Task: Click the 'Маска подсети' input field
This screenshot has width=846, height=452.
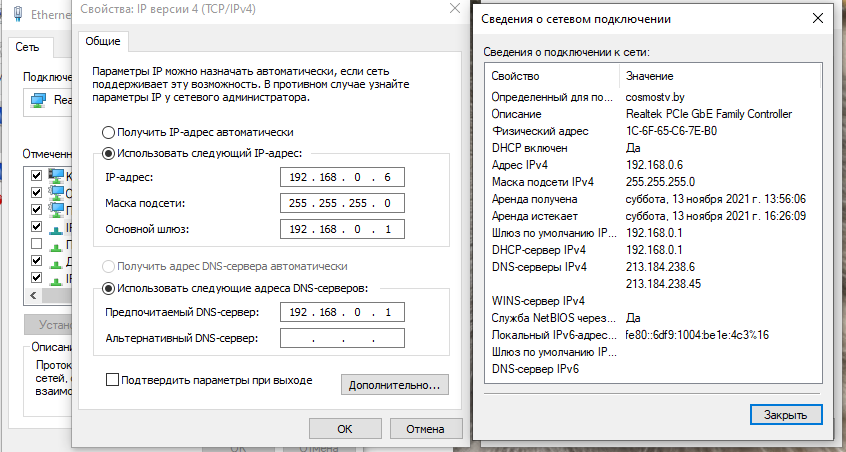Action: [342, 203]
